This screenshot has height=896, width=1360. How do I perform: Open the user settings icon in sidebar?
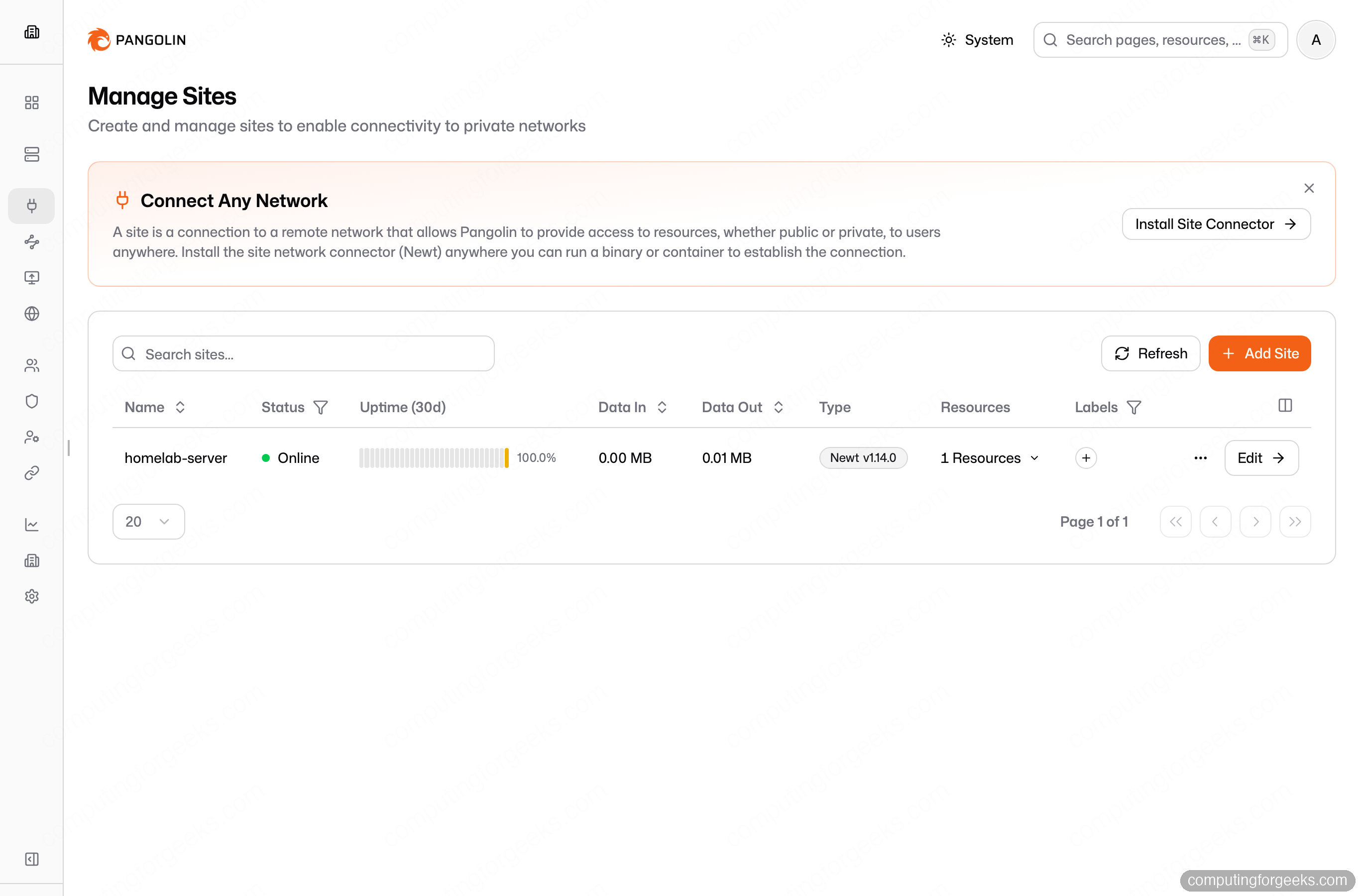point(31,437)
